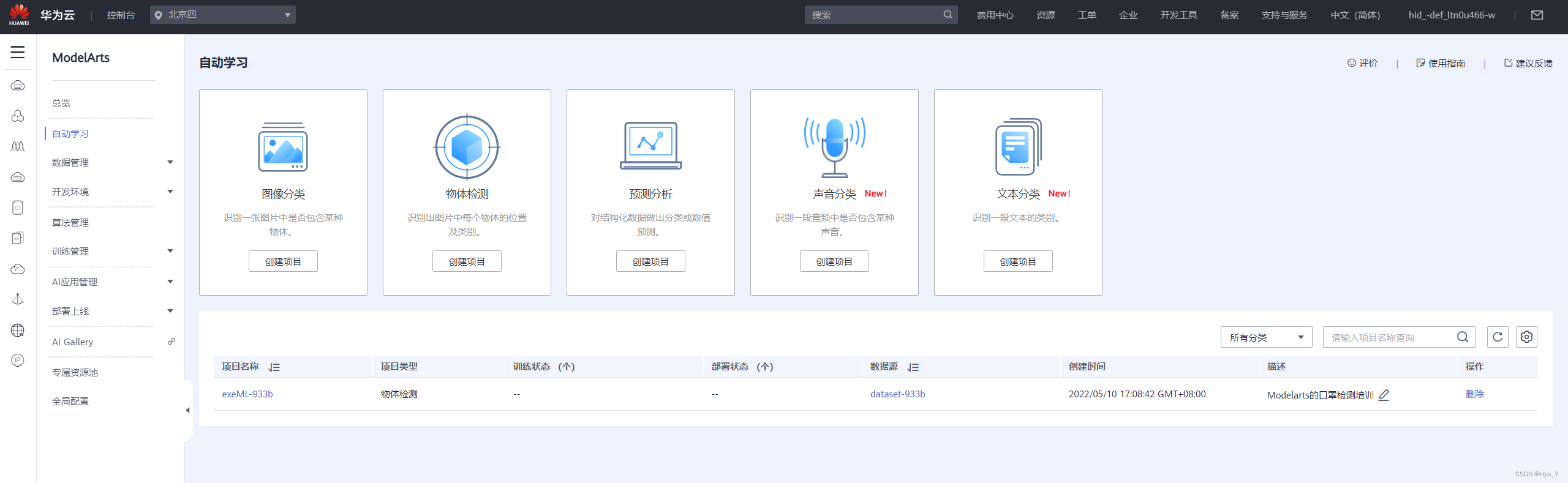This screenshot has height=483, width=1568.
Task: Click the sailboat icon in left rail
Action: 18,299
